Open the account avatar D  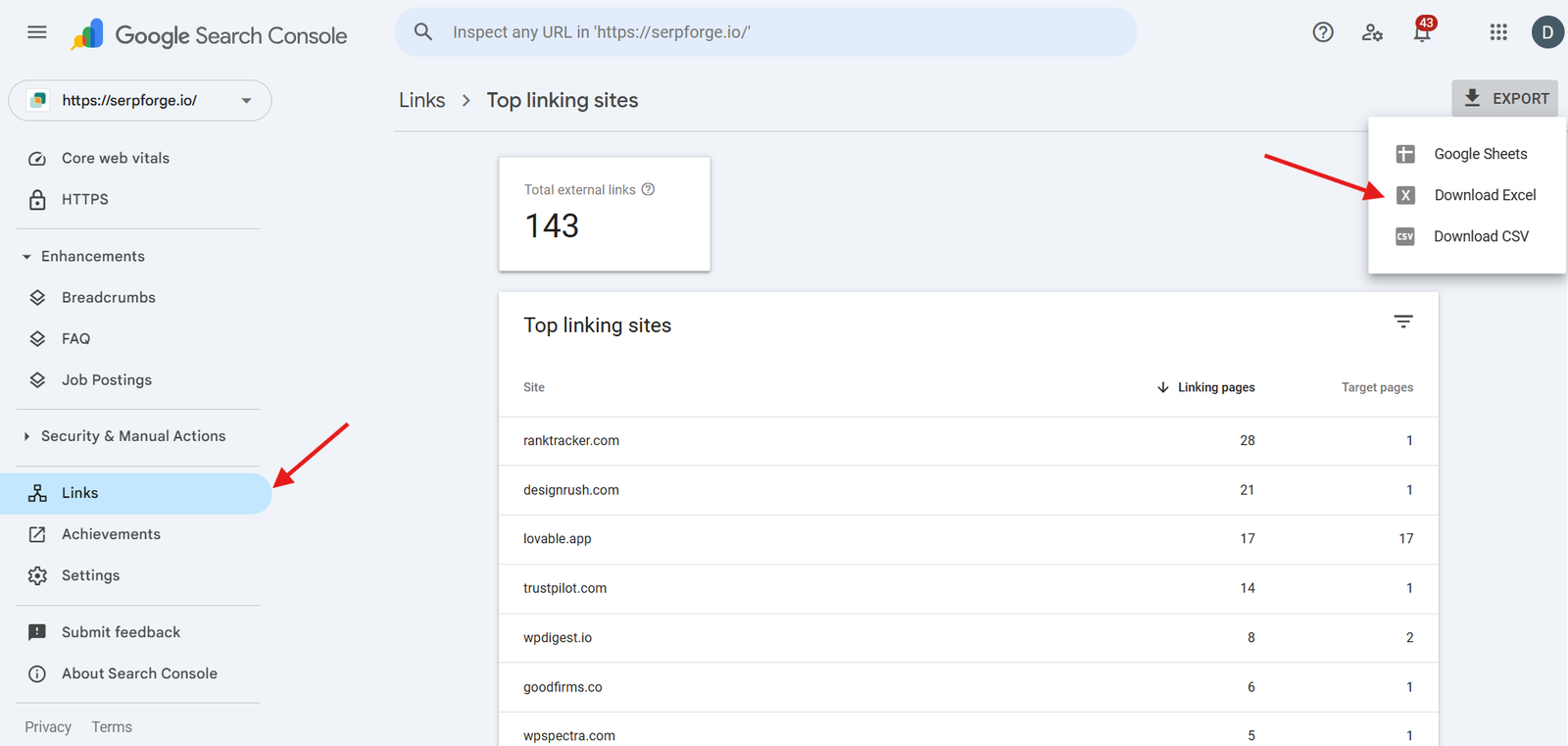coord(1547,32)
